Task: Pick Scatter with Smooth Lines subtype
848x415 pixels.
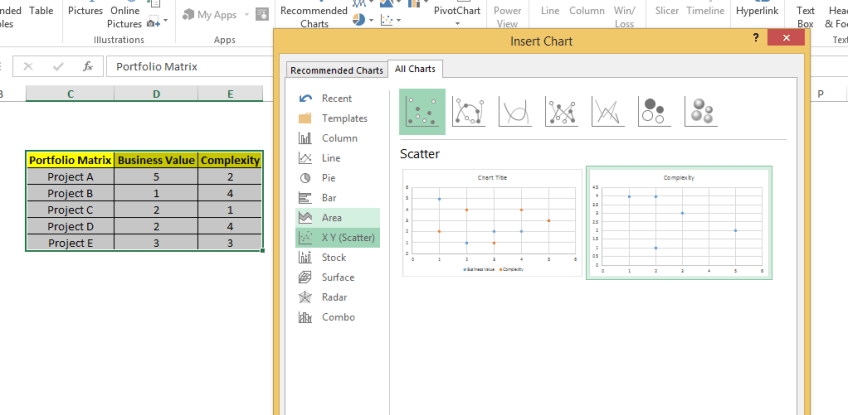Action: 515,111
